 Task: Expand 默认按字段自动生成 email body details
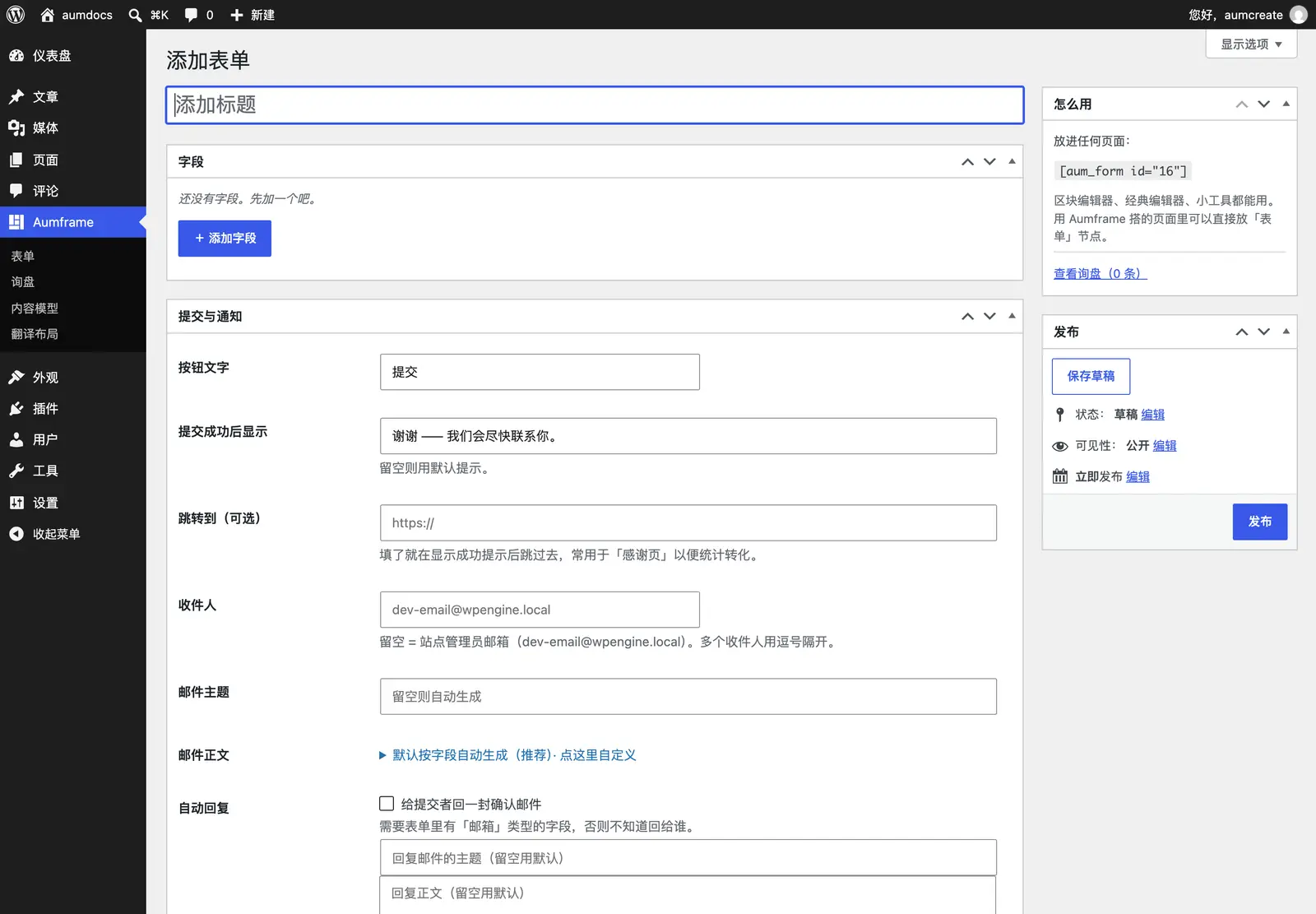507,755
